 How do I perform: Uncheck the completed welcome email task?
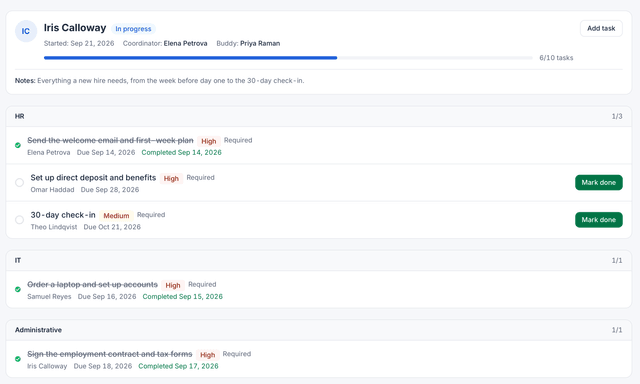18,145
